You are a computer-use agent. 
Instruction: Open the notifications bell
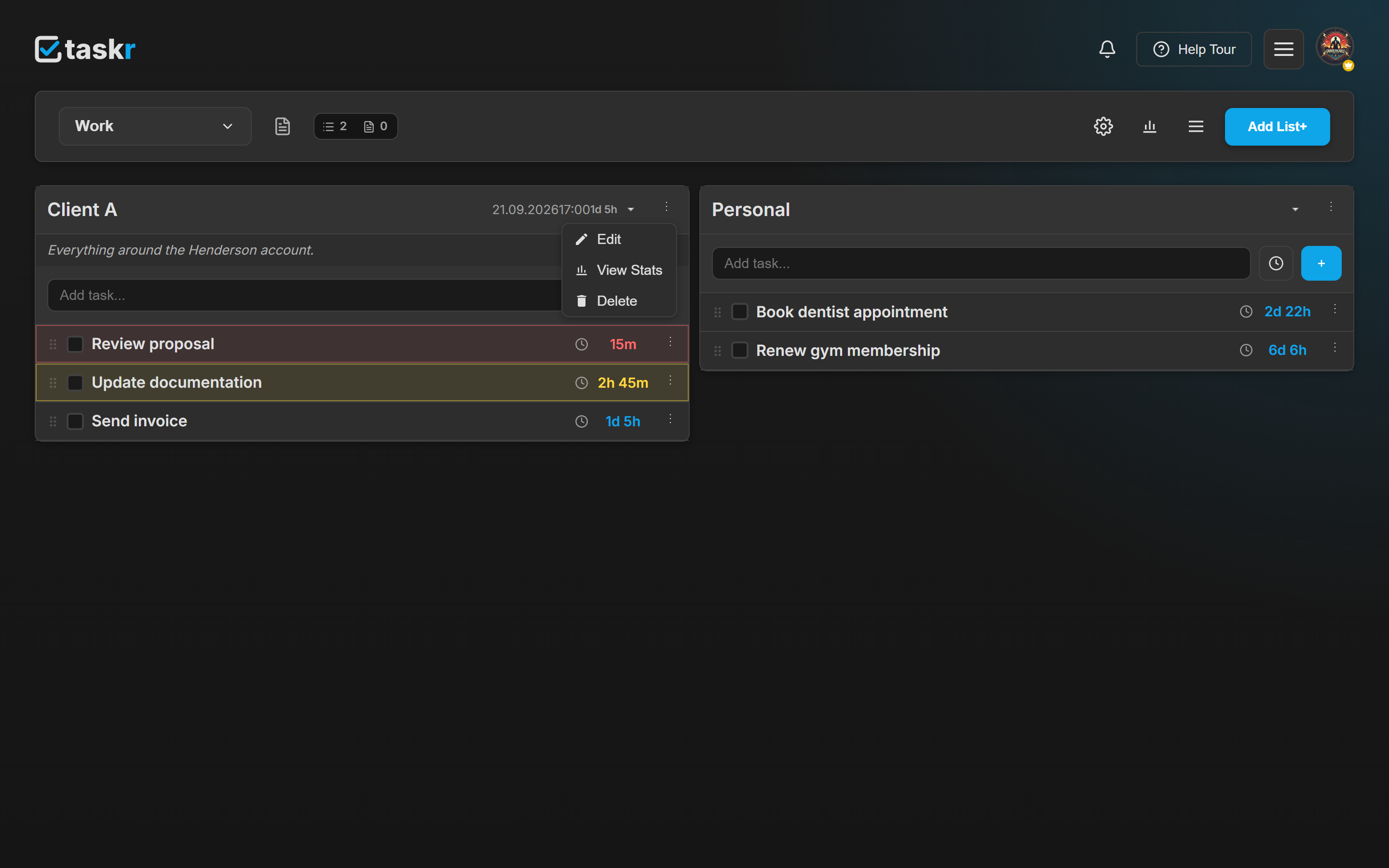(1107, 49)
